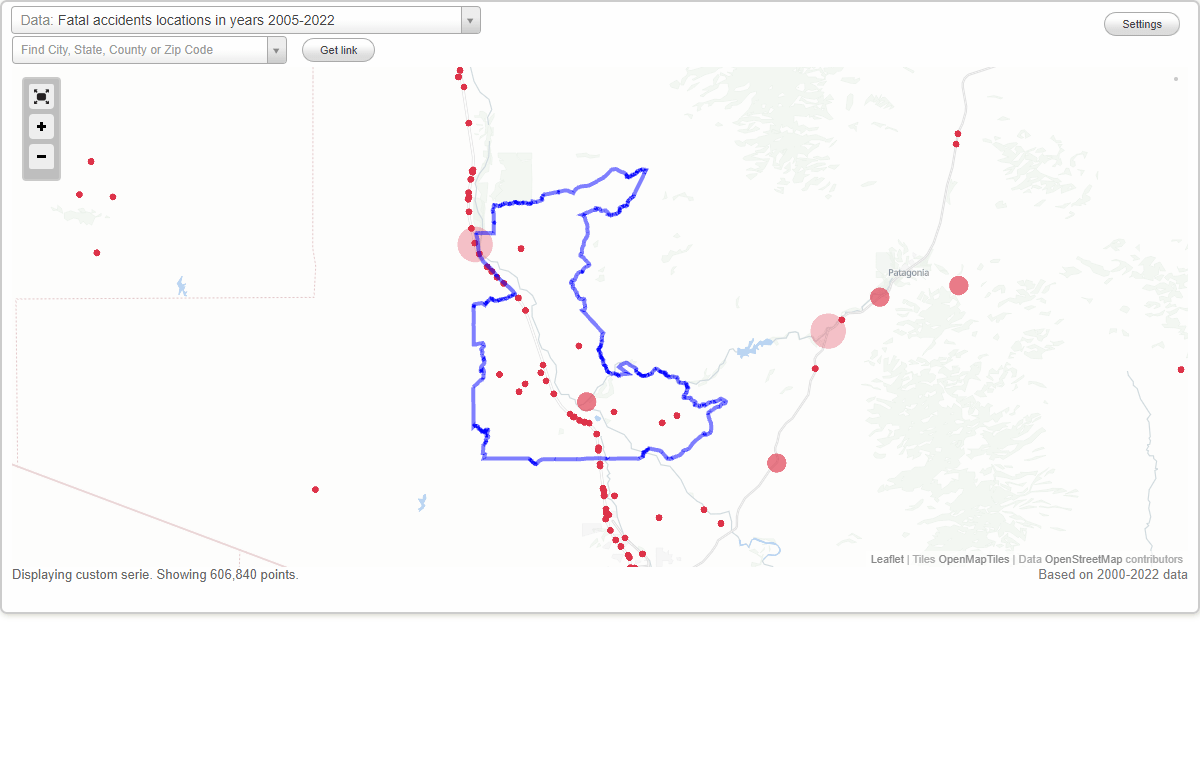Click the fullscreen map expand icon
Image resolution: width=1200 pixels, height=771 pixels.
tap(41, 96)
